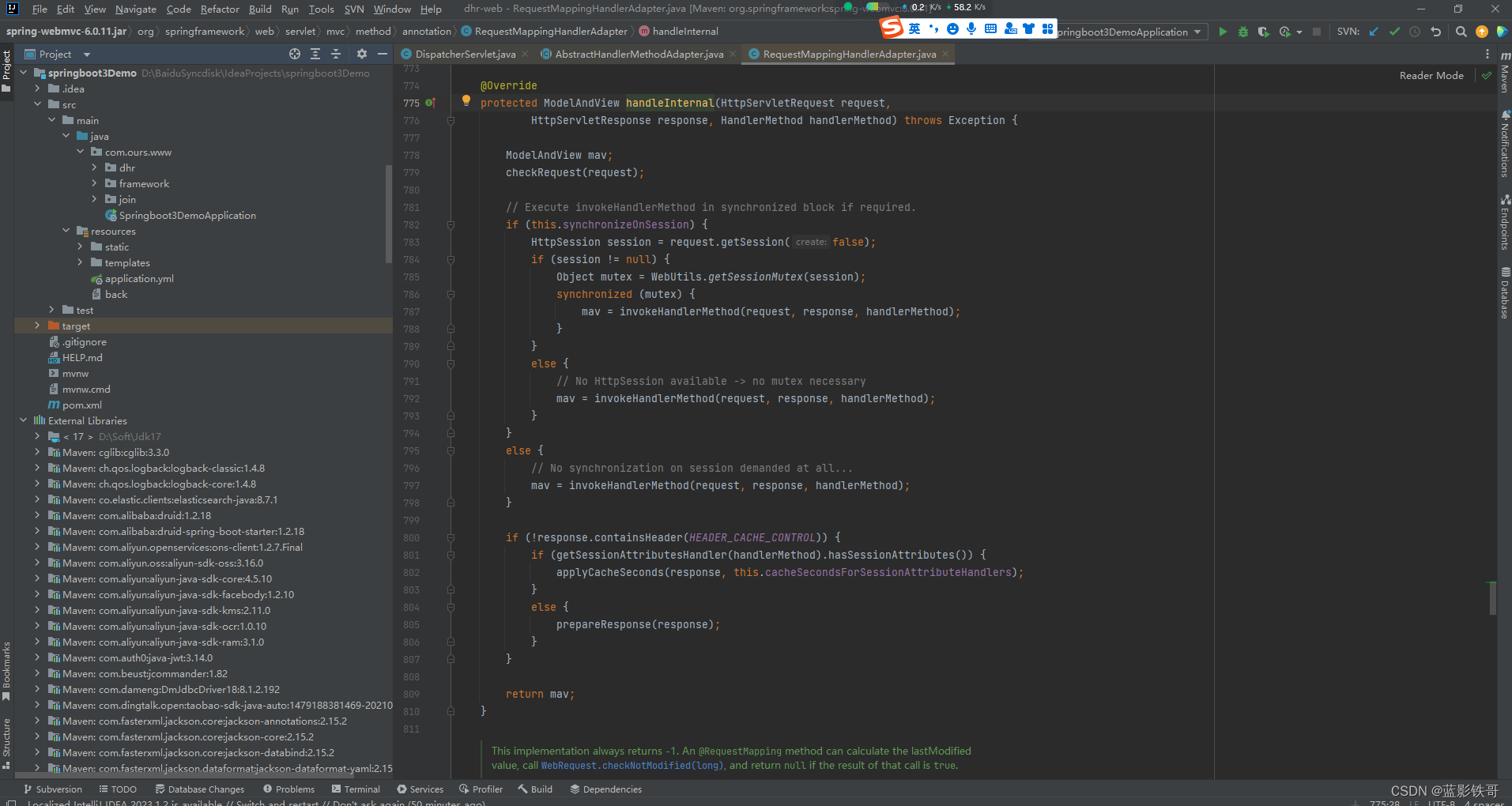Click the orange IDE update icon
The width and height of the screenshot is (1512, 806).
coord(1482,32)
